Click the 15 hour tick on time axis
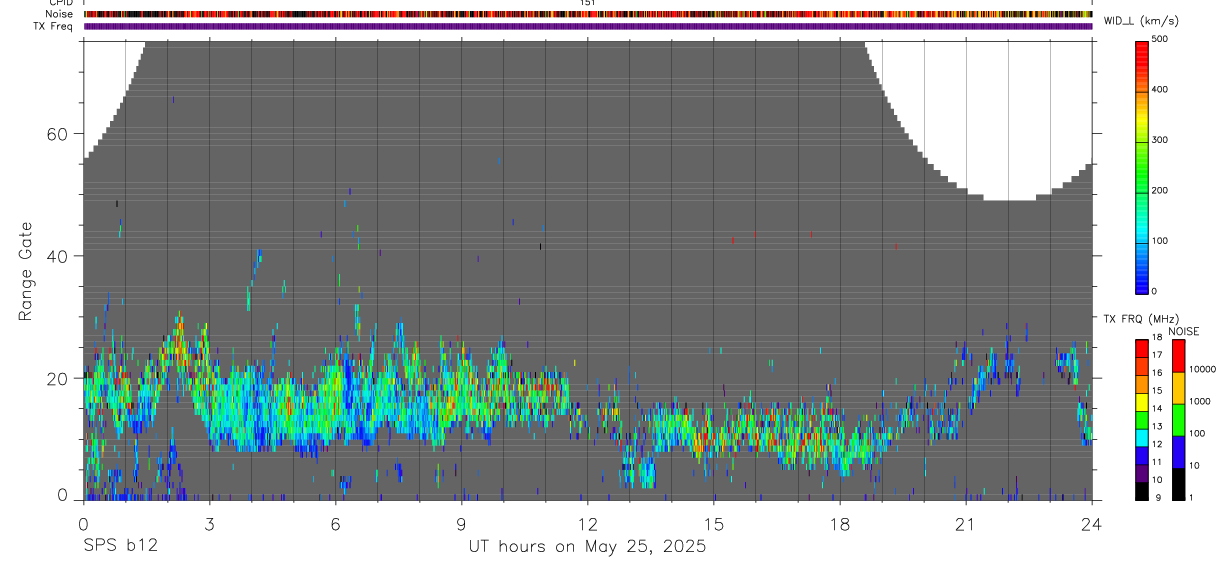Screen dimensions: 1228x567 [714, 523]
